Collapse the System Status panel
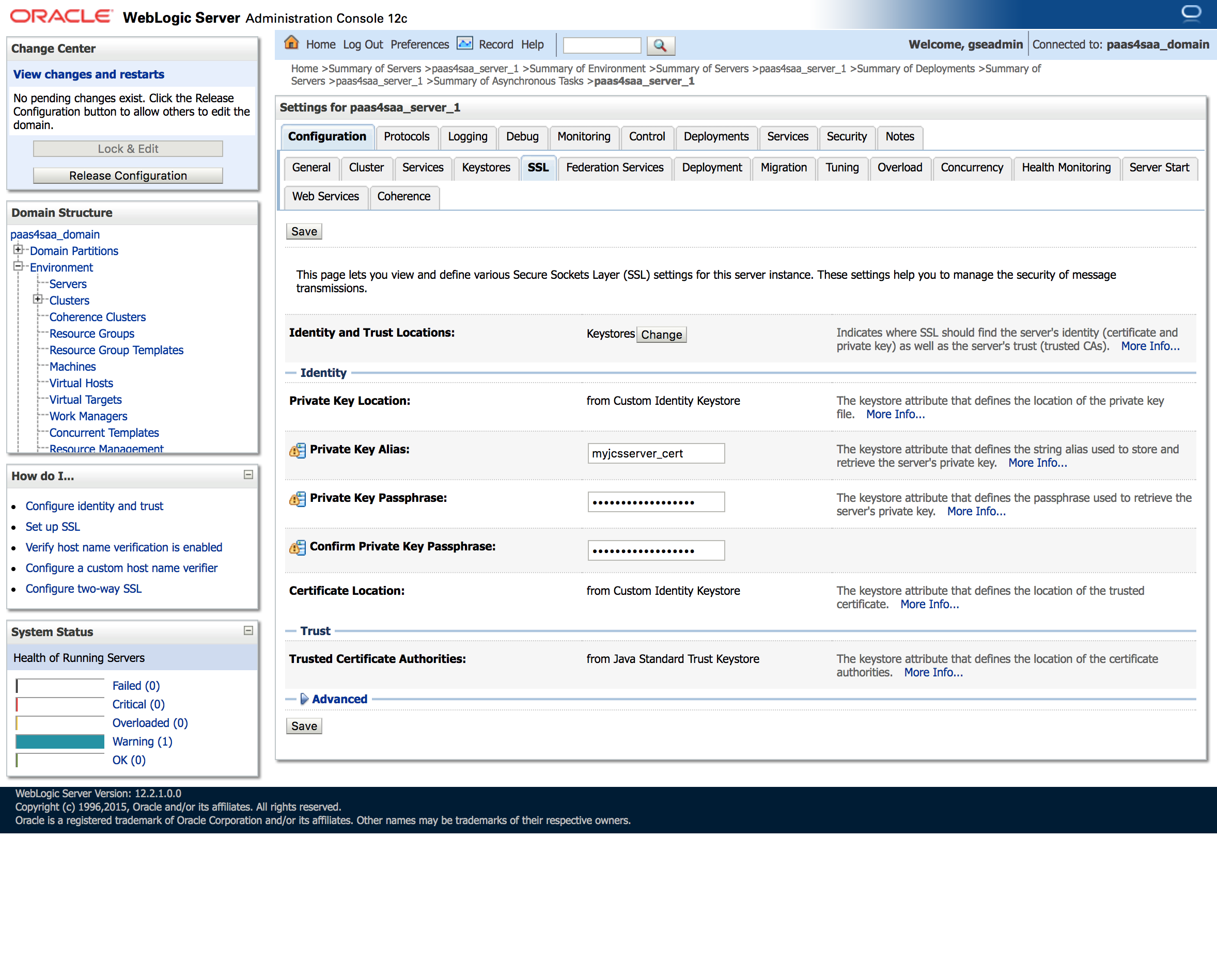Viewport: 1217px width, 980px height. 248,630
